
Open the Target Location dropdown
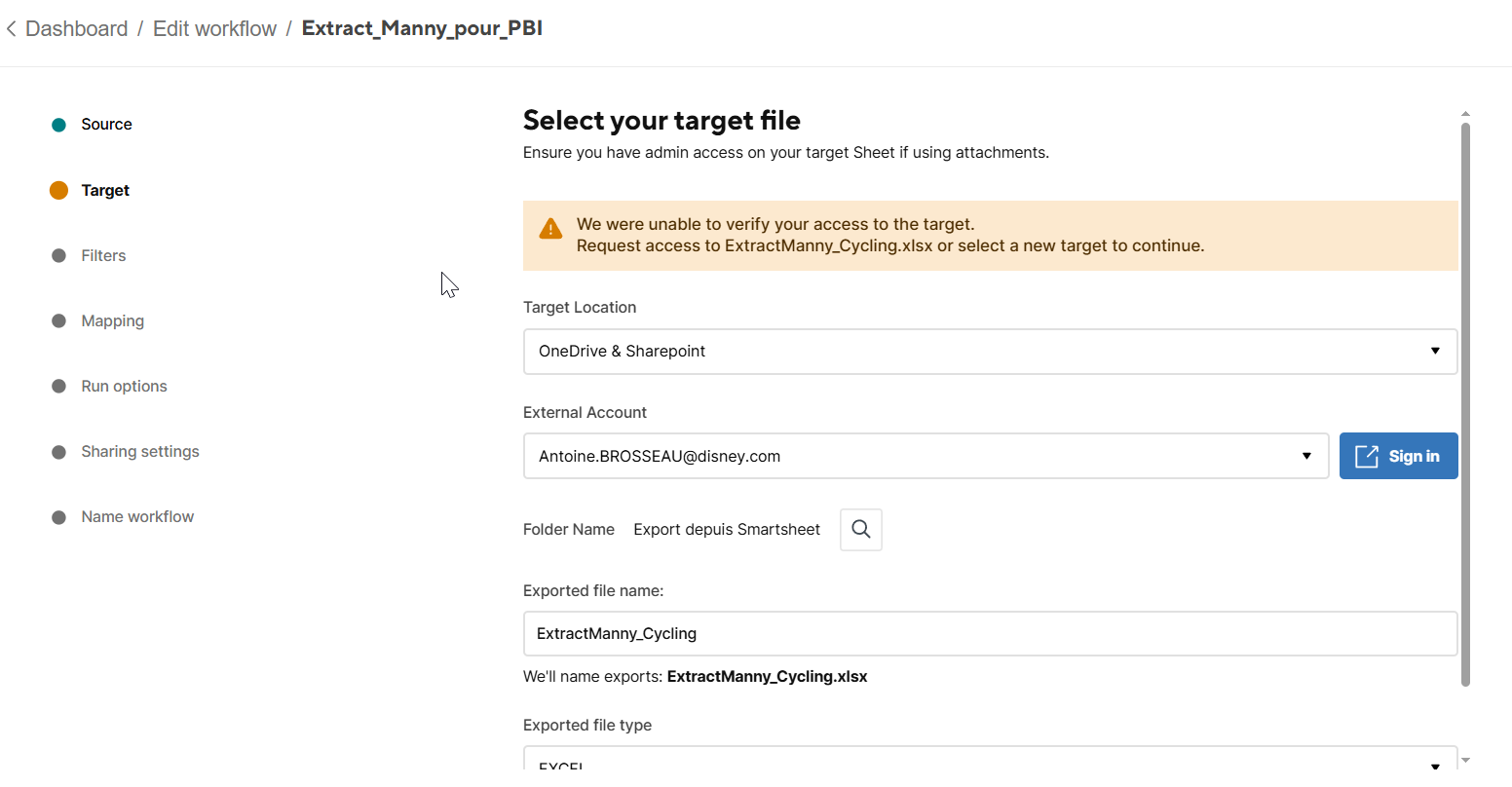990,352
